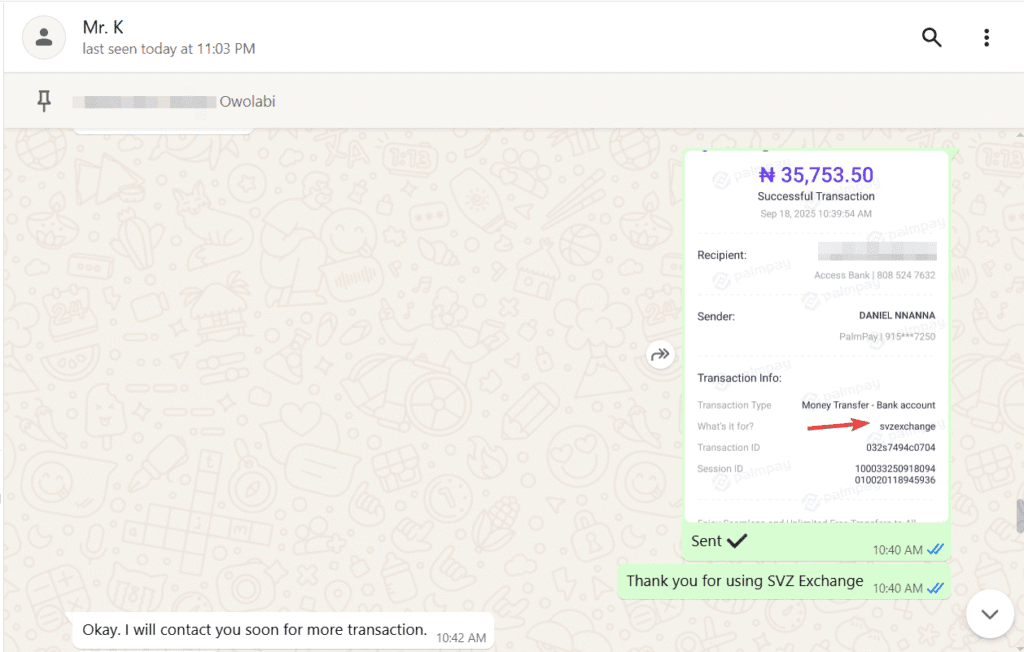Click the ₦35,753.50 amount on receipt

pos(816,175)
